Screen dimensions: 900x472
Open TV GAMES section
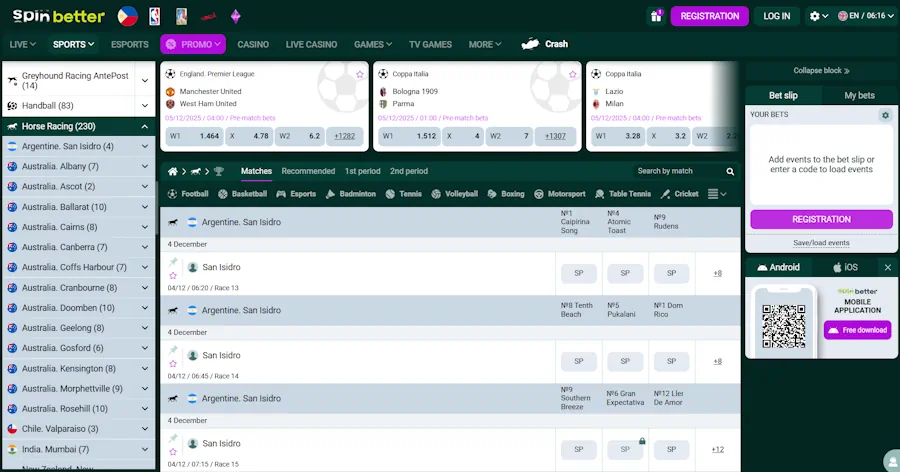[x=430, y=44]
